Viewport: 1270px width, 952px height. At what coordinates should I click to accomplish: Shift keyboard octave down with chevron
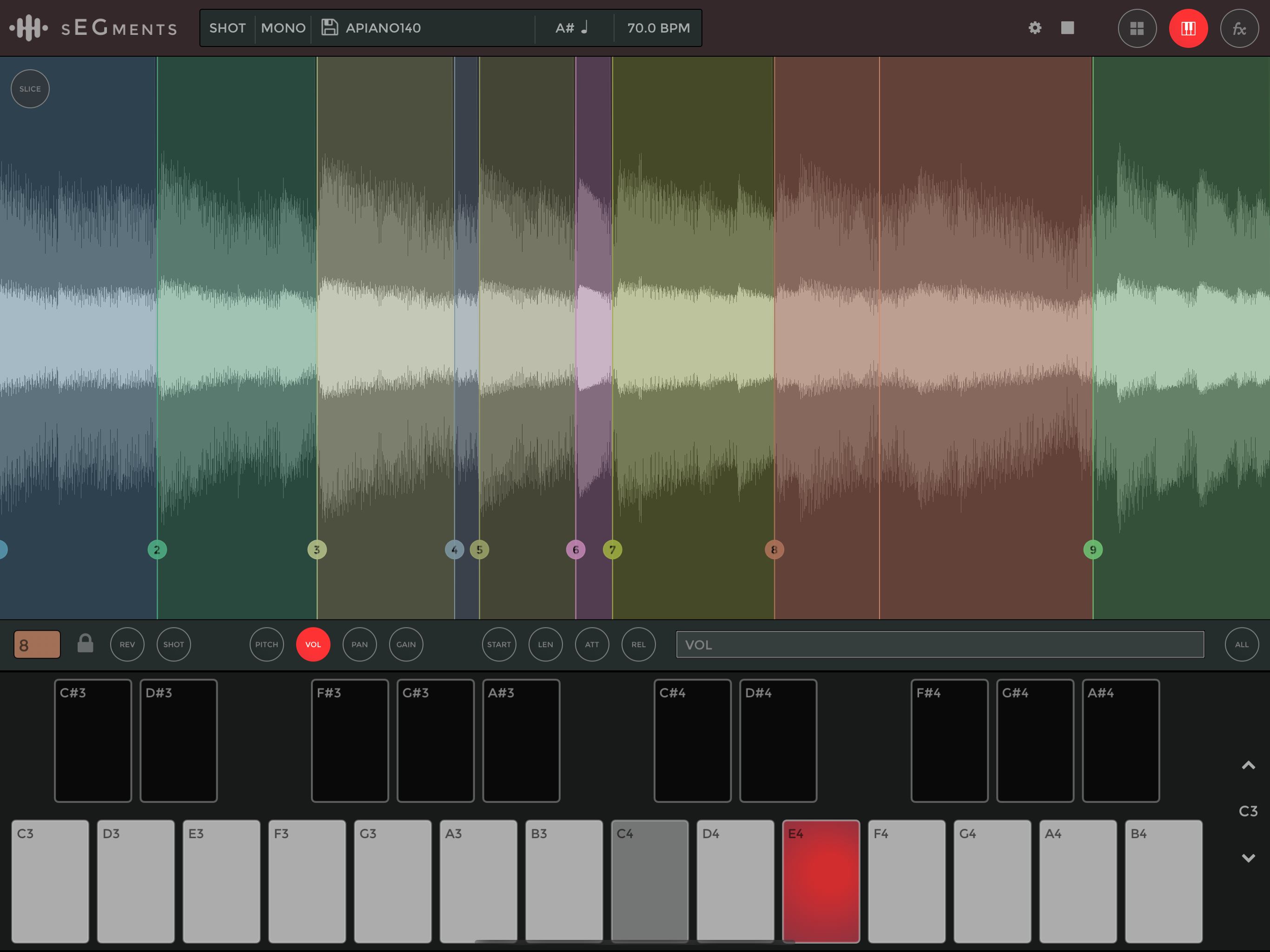tap(1248, 858)
